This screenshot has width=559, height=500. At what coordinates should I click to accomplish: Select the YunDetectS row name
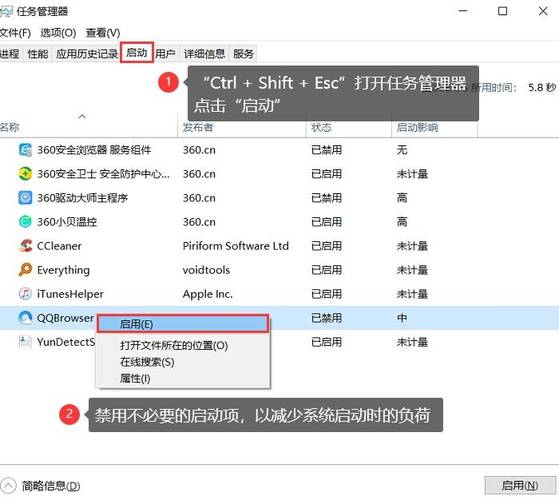(66, 342)
